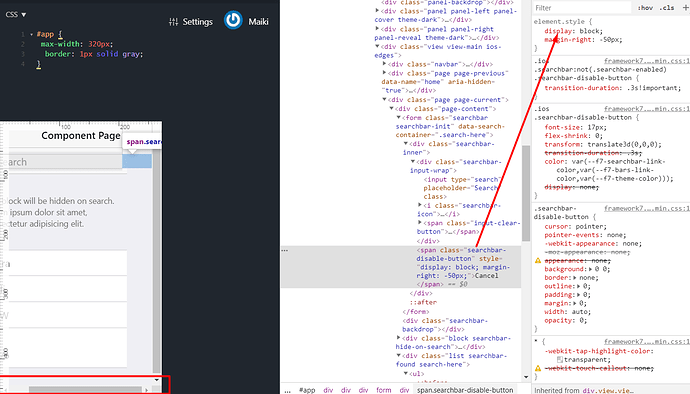
Task: Click the Elements scrollbar down arrow
Action: click(526, 377)
